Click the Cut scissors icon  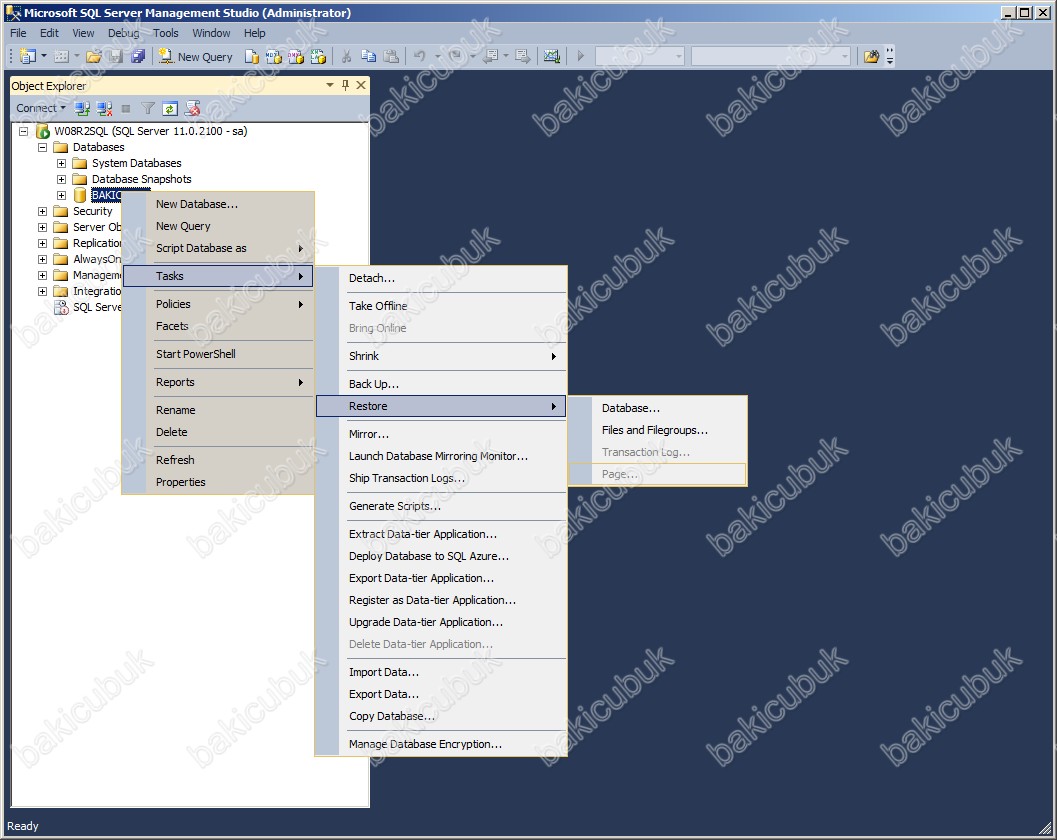pyautogui.click(x=346, y=57)
